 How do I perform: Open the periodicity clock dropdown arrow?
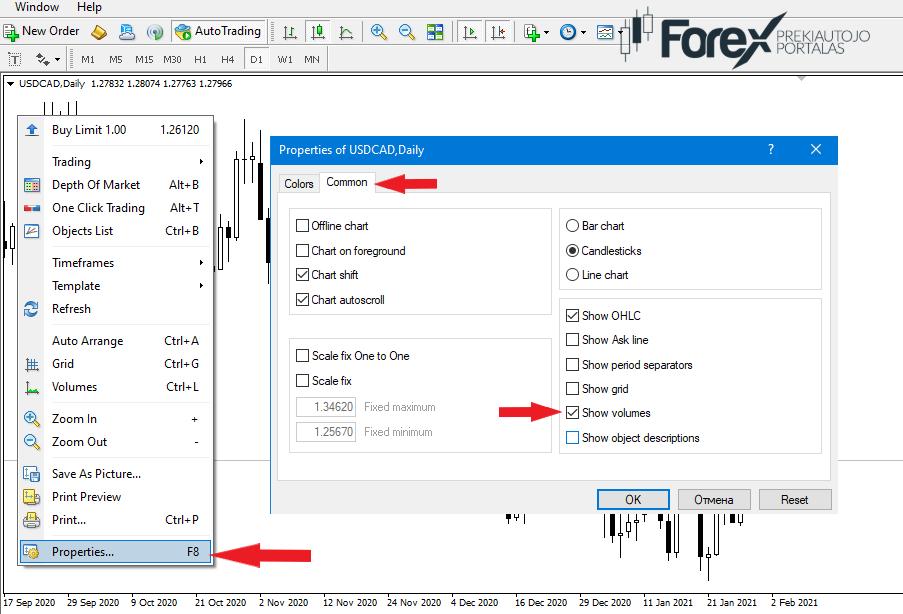[583, 32]
